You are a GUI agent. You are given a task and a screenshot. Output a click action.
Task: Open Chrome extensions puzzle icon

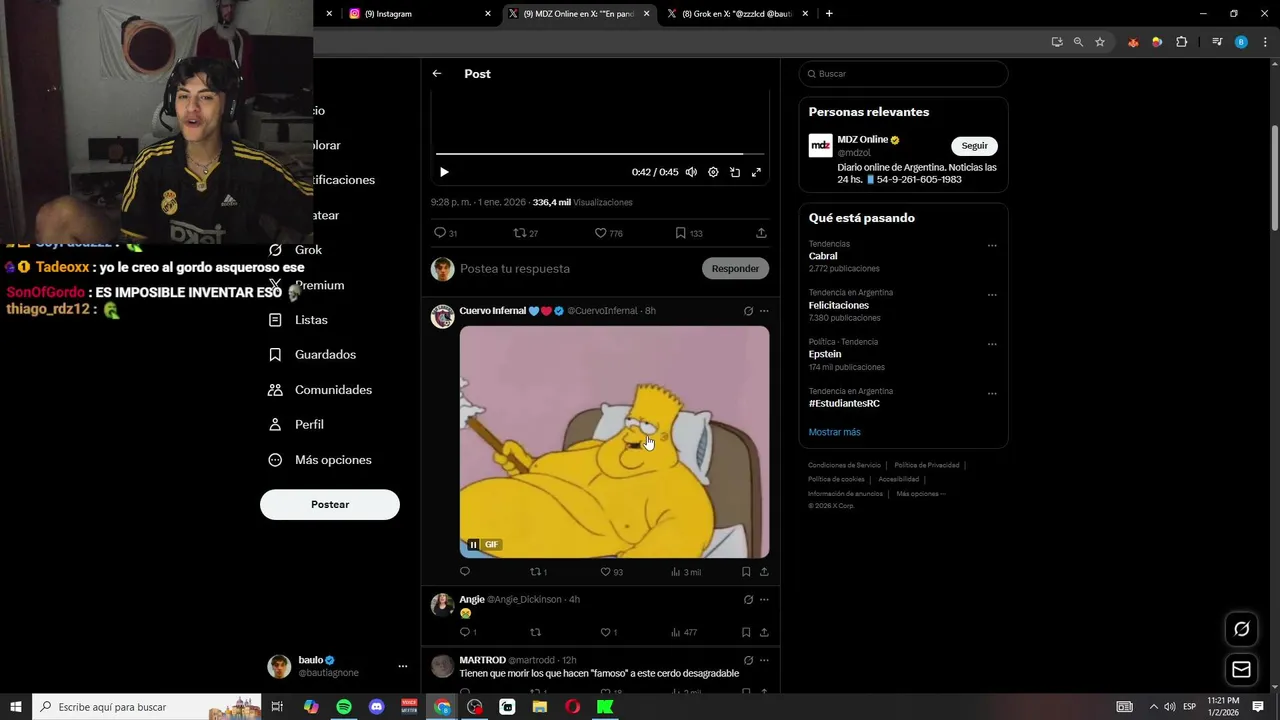pos(1182,42)
